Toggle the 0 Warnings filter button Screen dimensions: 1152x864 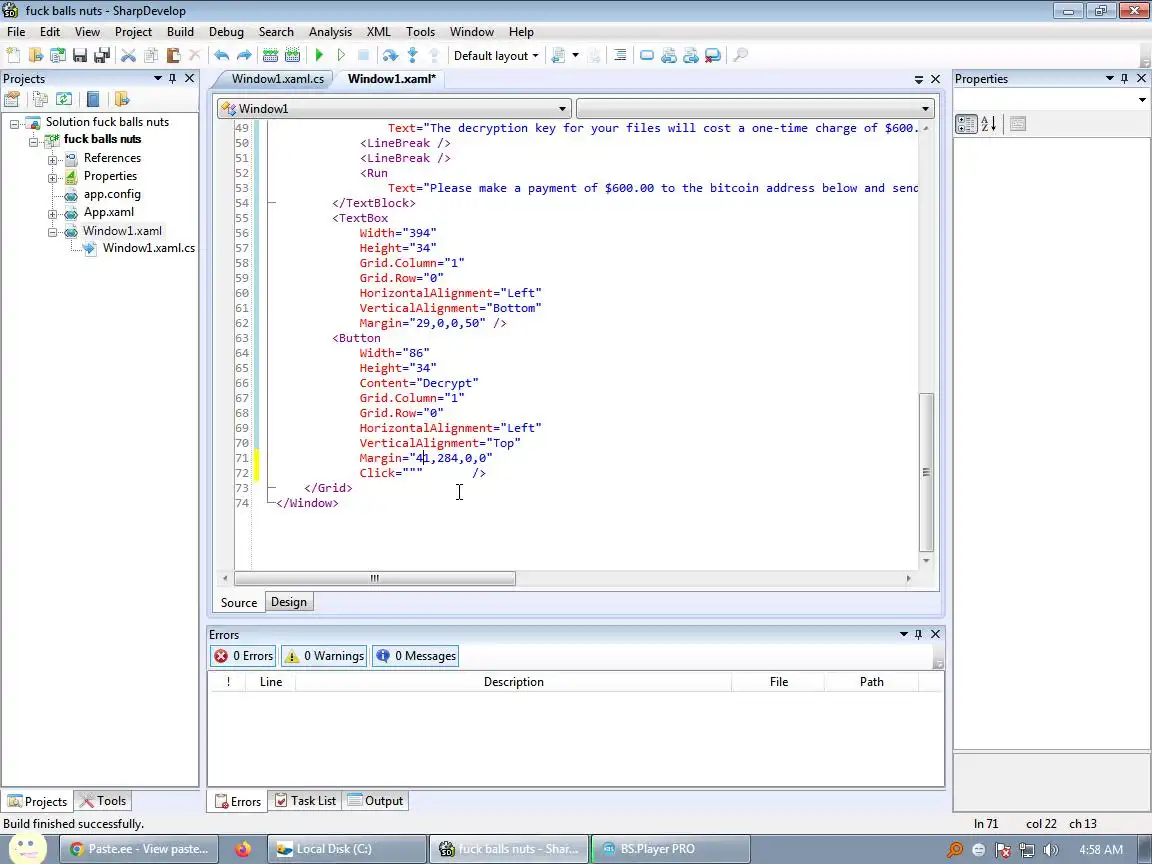pyautogui.click(x=324, y=656)
